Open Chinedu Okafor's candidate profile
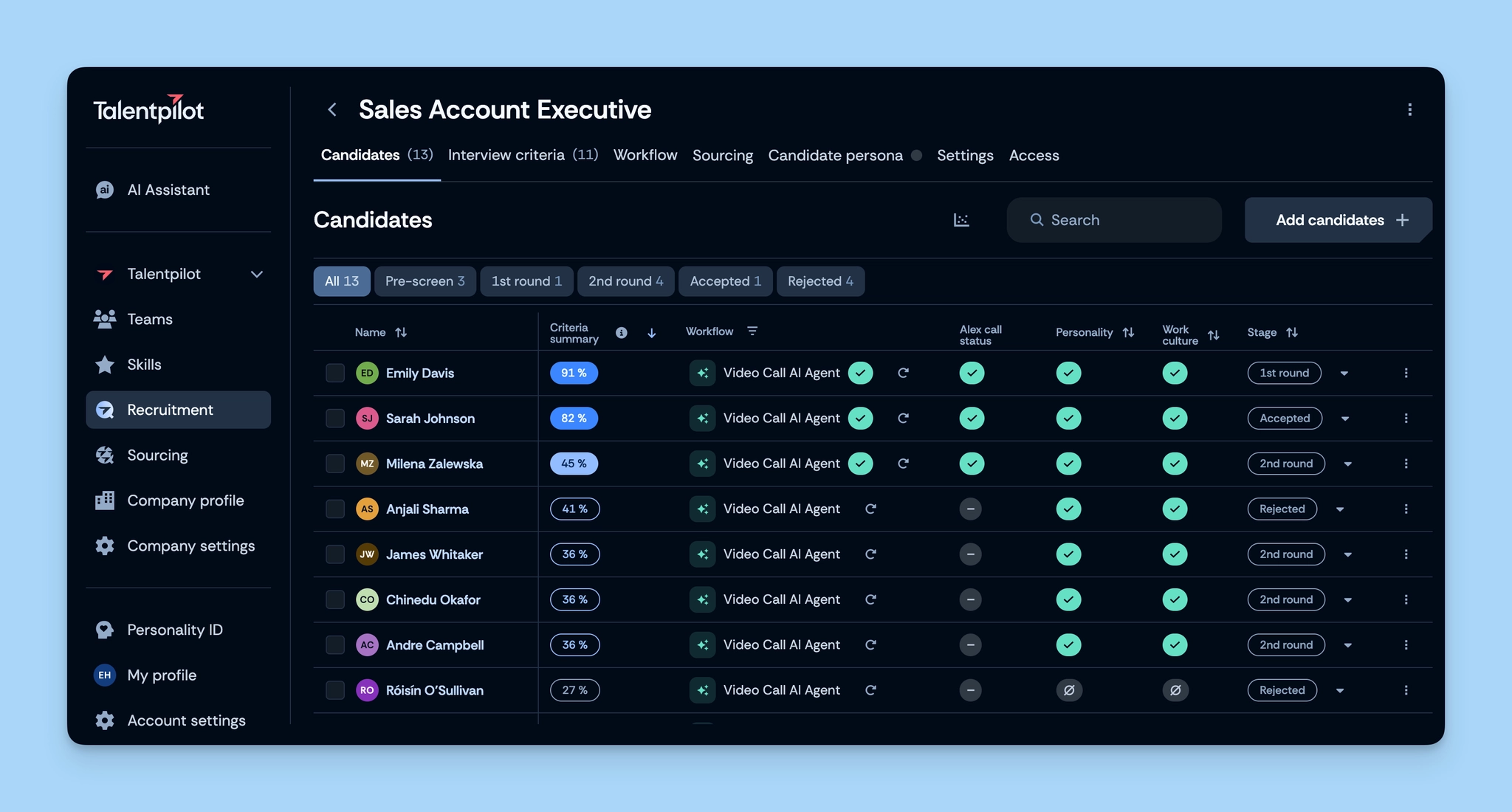Screen dimensions: 1512x812 (433, 599)
